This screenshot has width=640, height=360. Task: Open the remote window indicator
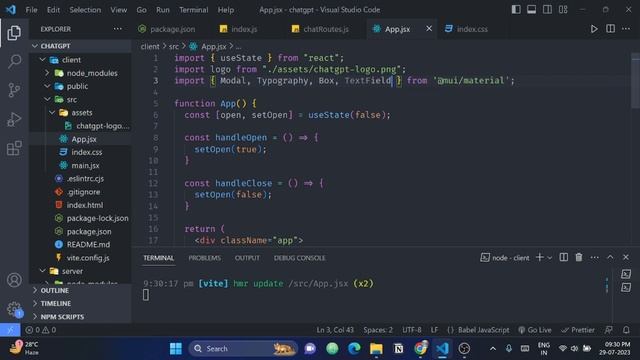tap(10, 330)
